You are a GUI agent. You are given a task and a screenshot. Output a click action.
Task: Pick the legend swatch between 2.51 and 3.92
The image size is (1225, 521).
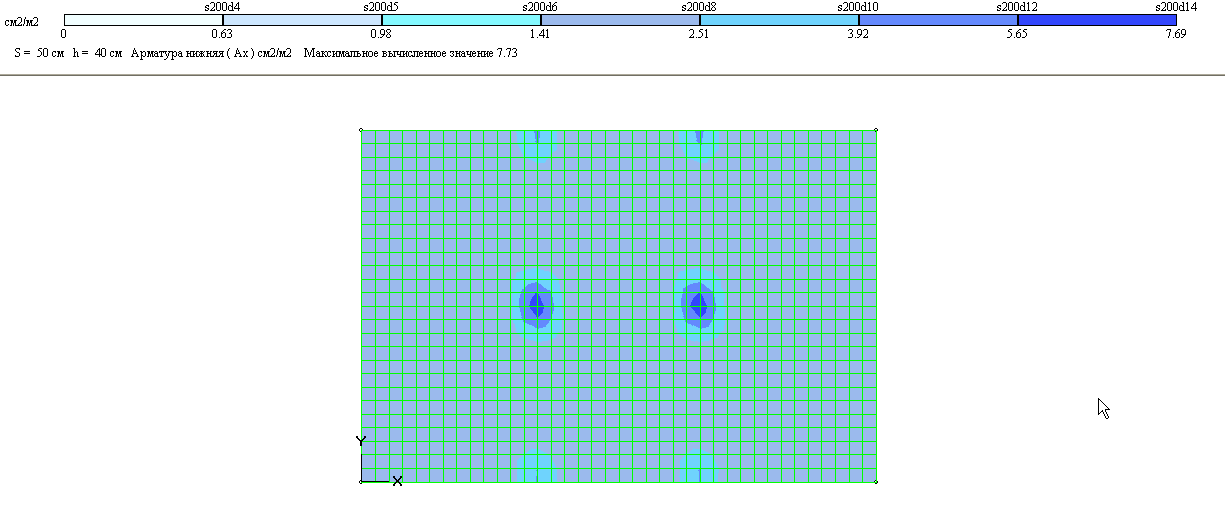[779, 20]
